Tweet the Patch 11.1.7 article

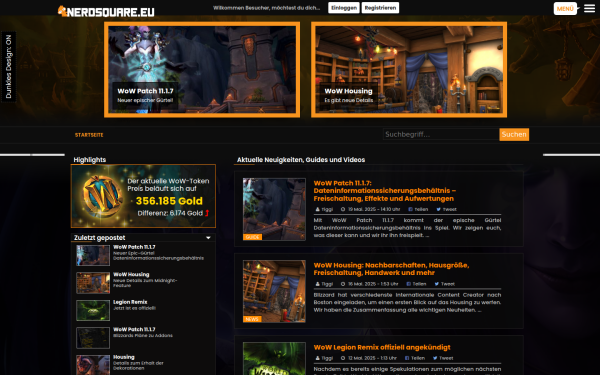click(447, 209)
